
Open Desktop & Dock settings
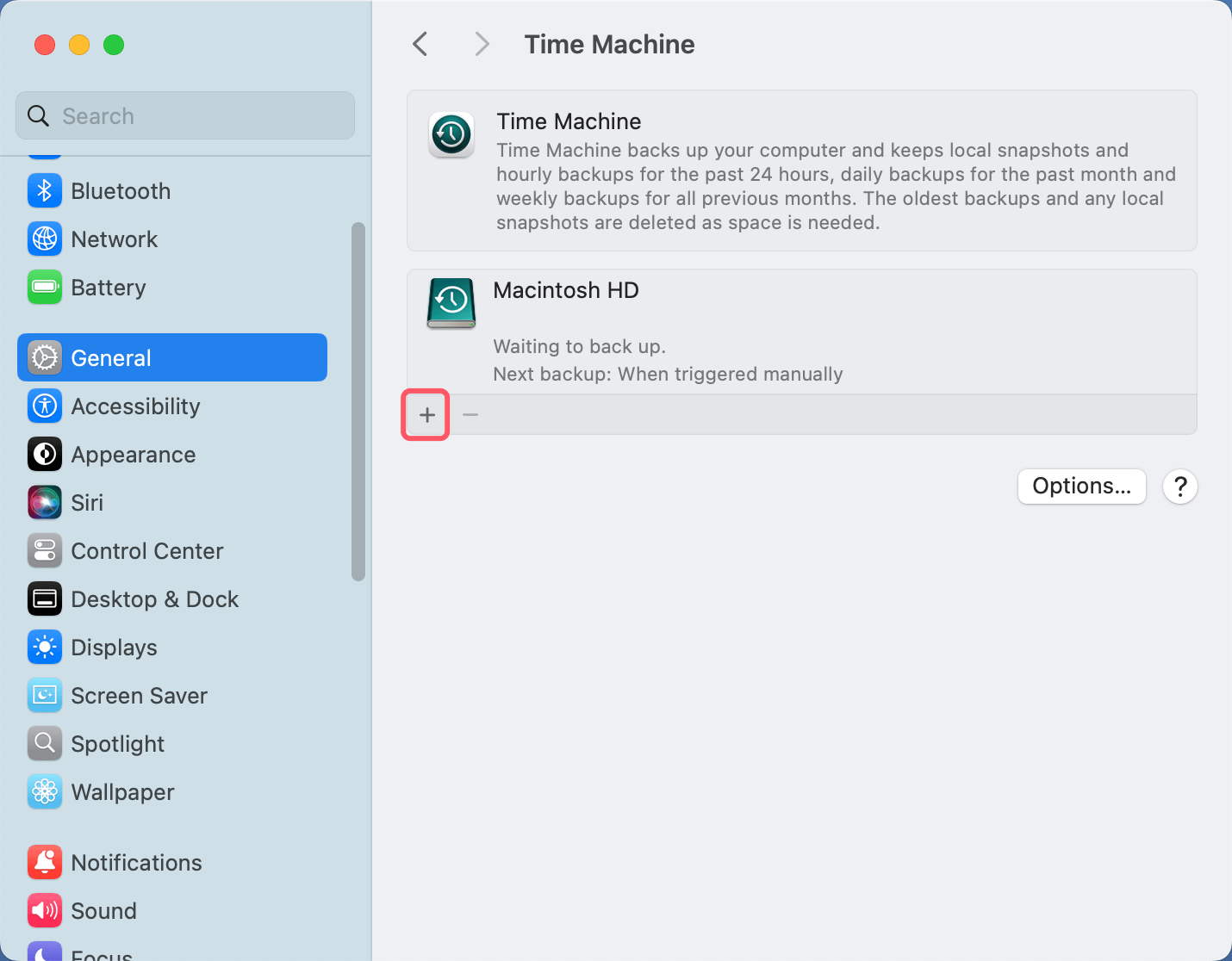(x=155, y=599)
